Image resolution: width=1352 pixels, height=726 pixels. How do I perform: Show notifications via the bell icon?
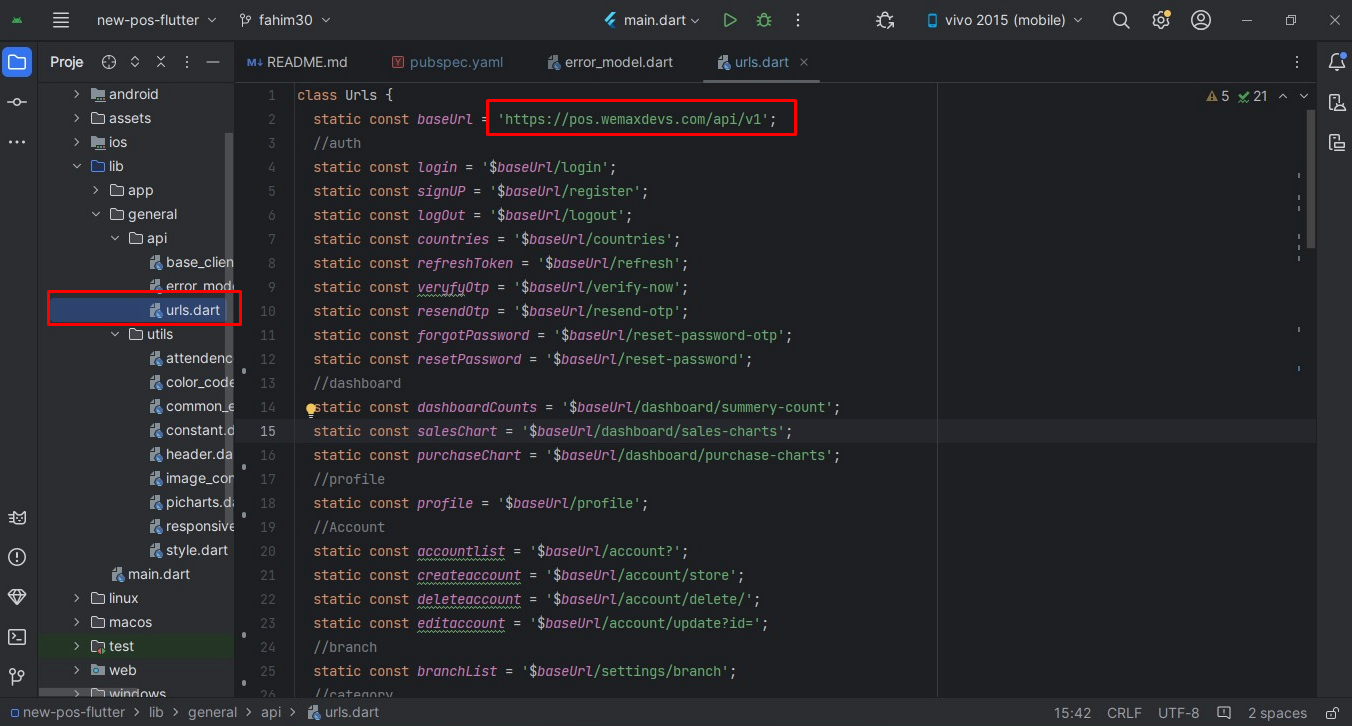[x=1337, y=62]
